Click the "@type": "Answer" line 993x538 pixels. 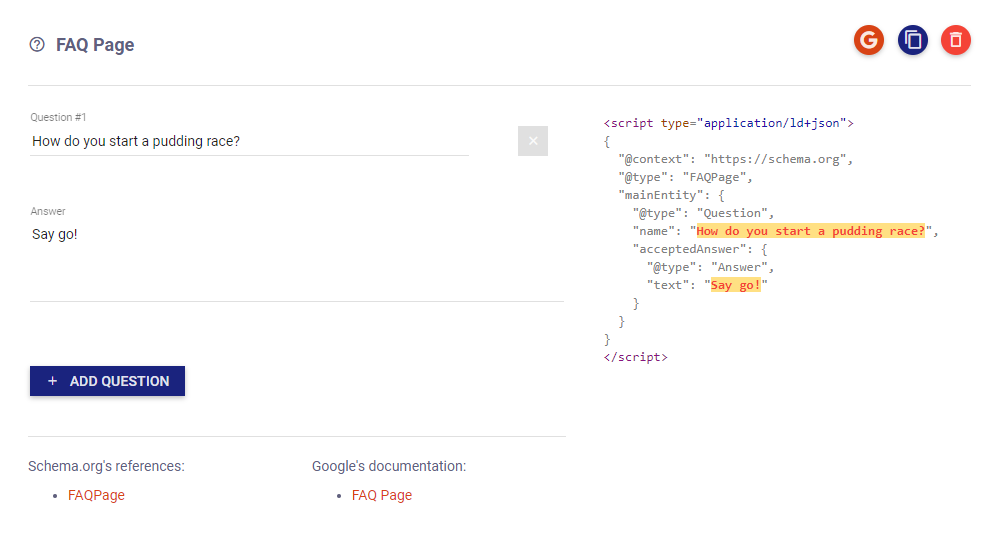710,267
